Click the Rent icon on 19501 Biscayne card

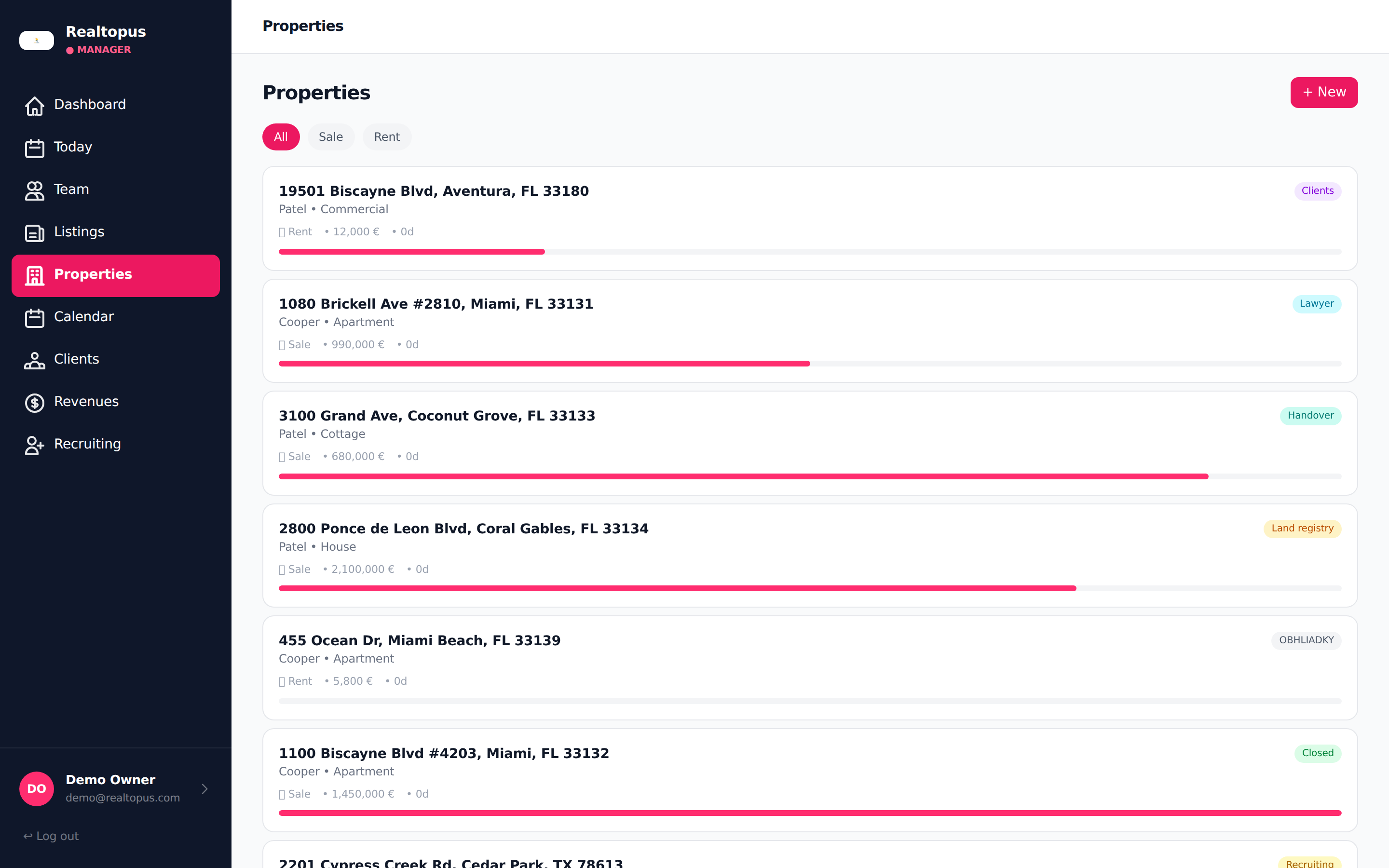coord(282,232)
